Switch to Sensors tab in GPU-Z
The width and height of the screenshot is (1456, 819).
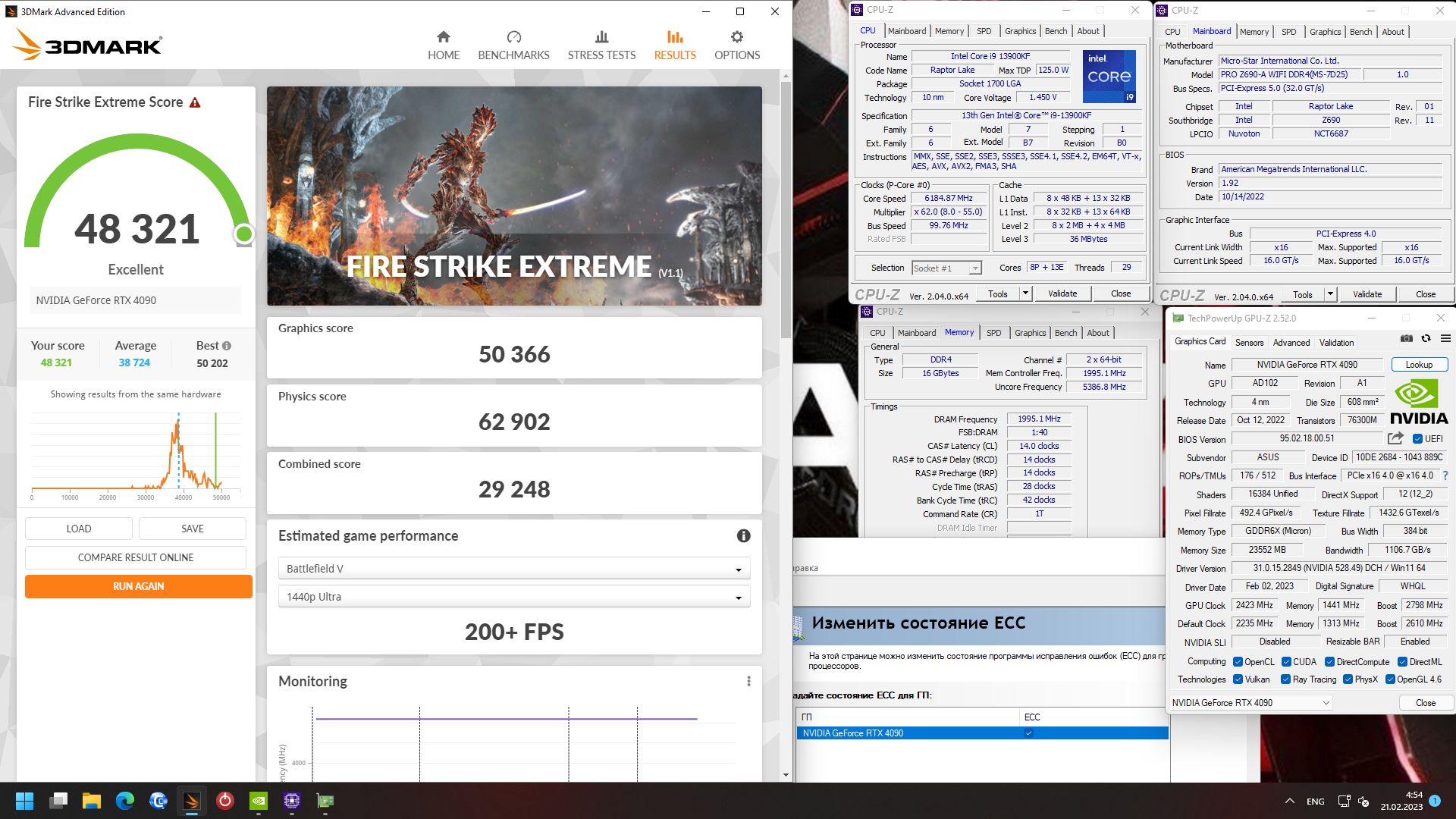(1249, 343)
